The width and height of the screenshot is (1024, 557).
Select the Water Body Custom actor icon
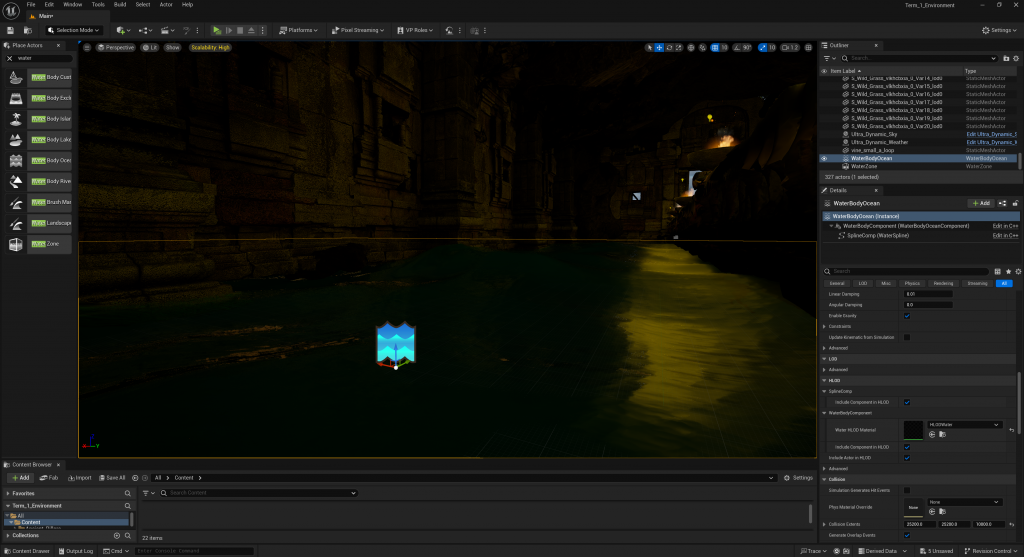pyautogui.click(x=16, y=78)
